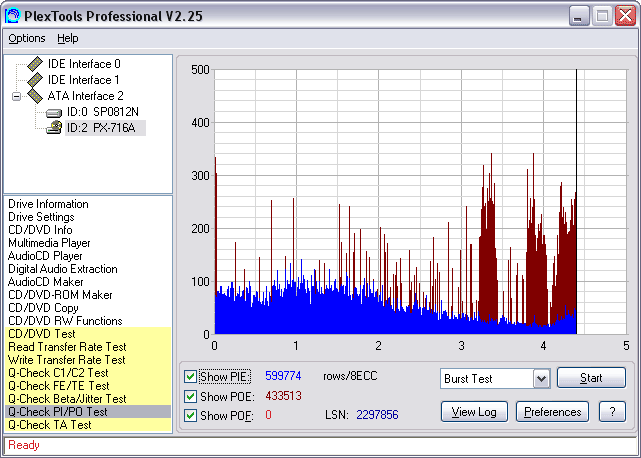This screenshot has height=458, width=641.
Task: Select Q-Check C1/C2 Test
Action: tap(88, 373)
